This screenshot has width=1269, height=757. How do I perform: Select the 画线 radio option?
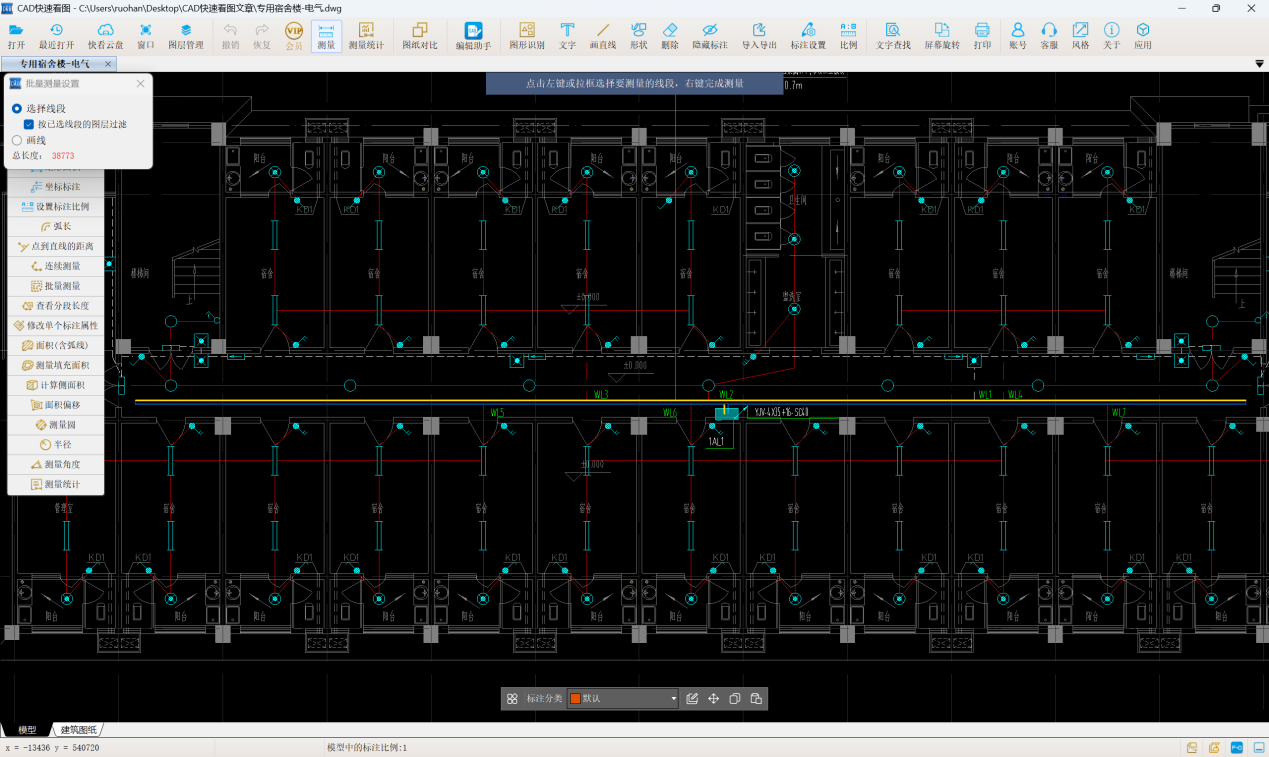tap(17, 140)
